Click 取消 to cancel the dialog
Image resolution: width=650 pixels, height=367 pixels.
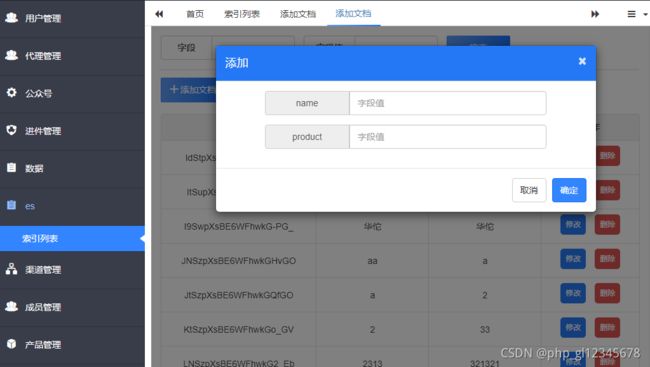coord(529,190)
